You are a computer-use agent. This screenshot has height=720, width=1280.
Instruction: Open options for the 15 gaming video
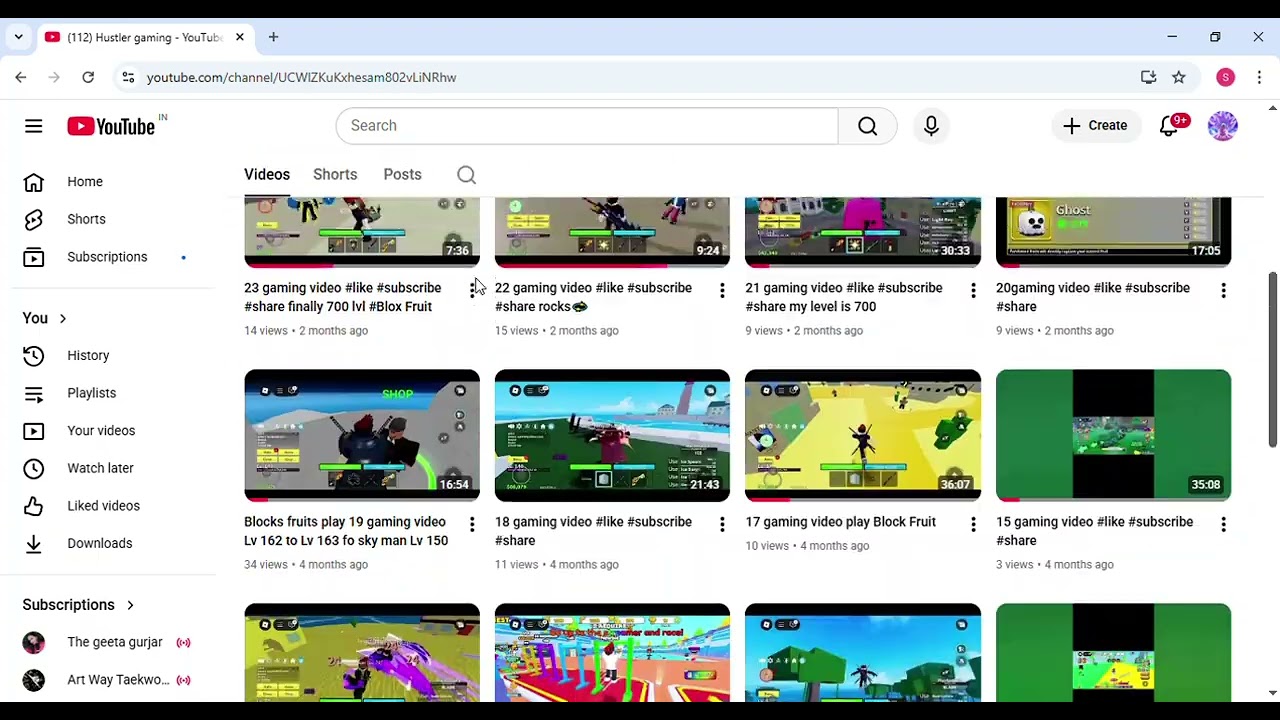tap(1223, 524)
